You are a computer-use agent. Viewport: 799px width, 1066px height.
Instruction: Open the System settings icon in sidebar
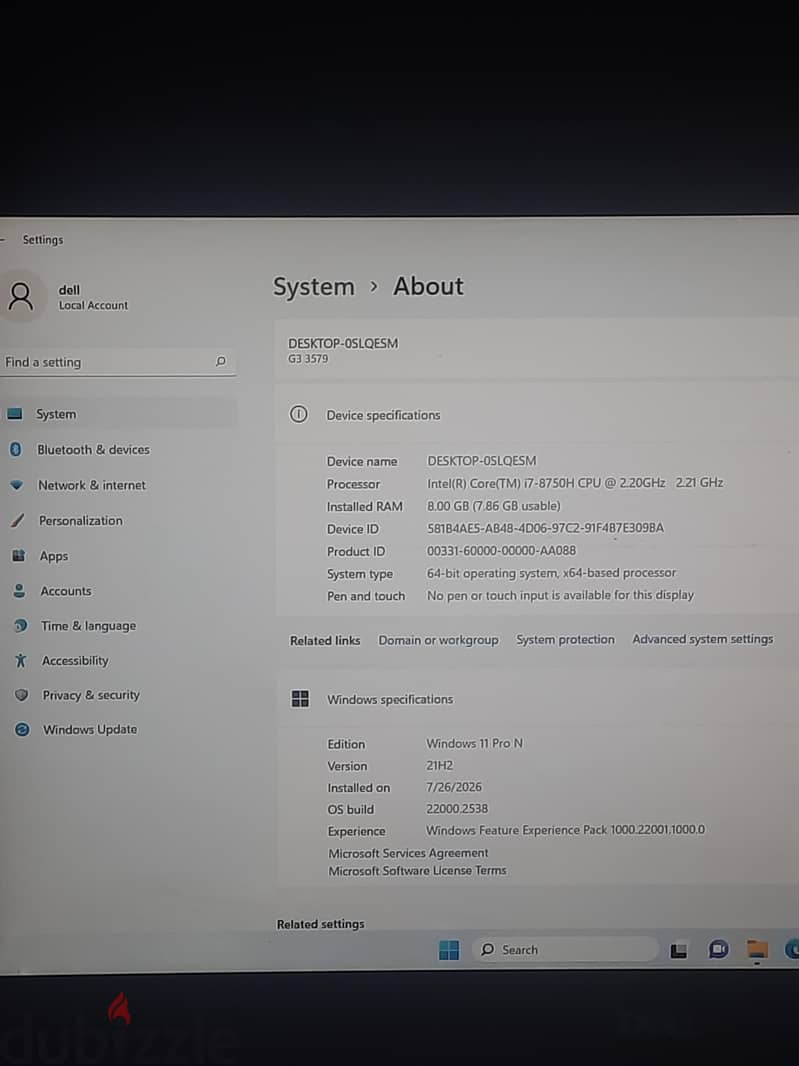(x=15, y=414)
